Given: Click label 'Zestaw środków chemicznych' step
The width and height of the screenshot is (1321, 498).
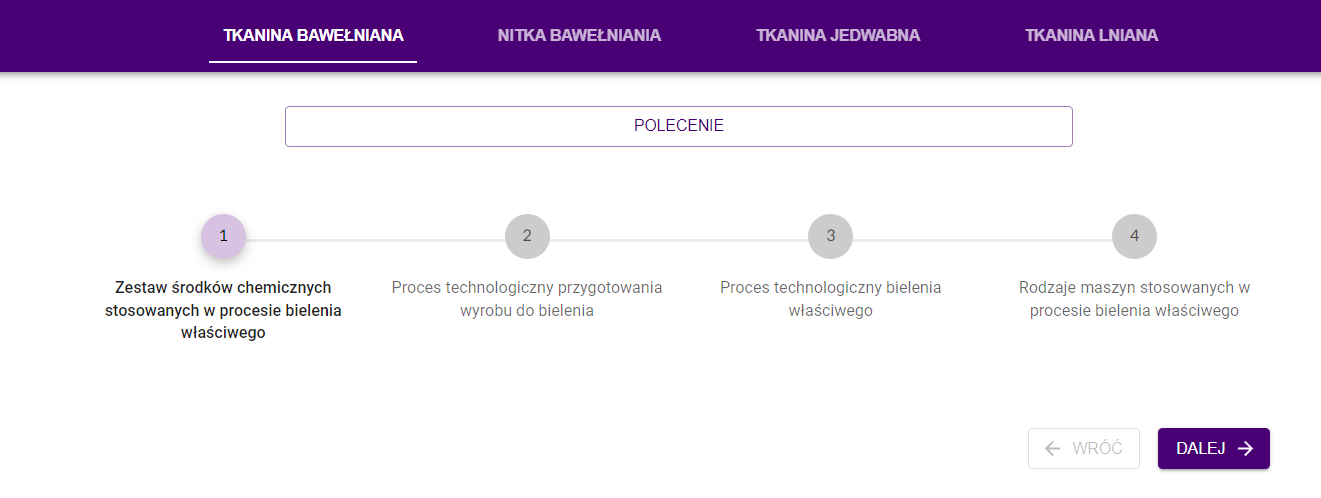Looking at the screenshot, I should click(x=223, y=310).
